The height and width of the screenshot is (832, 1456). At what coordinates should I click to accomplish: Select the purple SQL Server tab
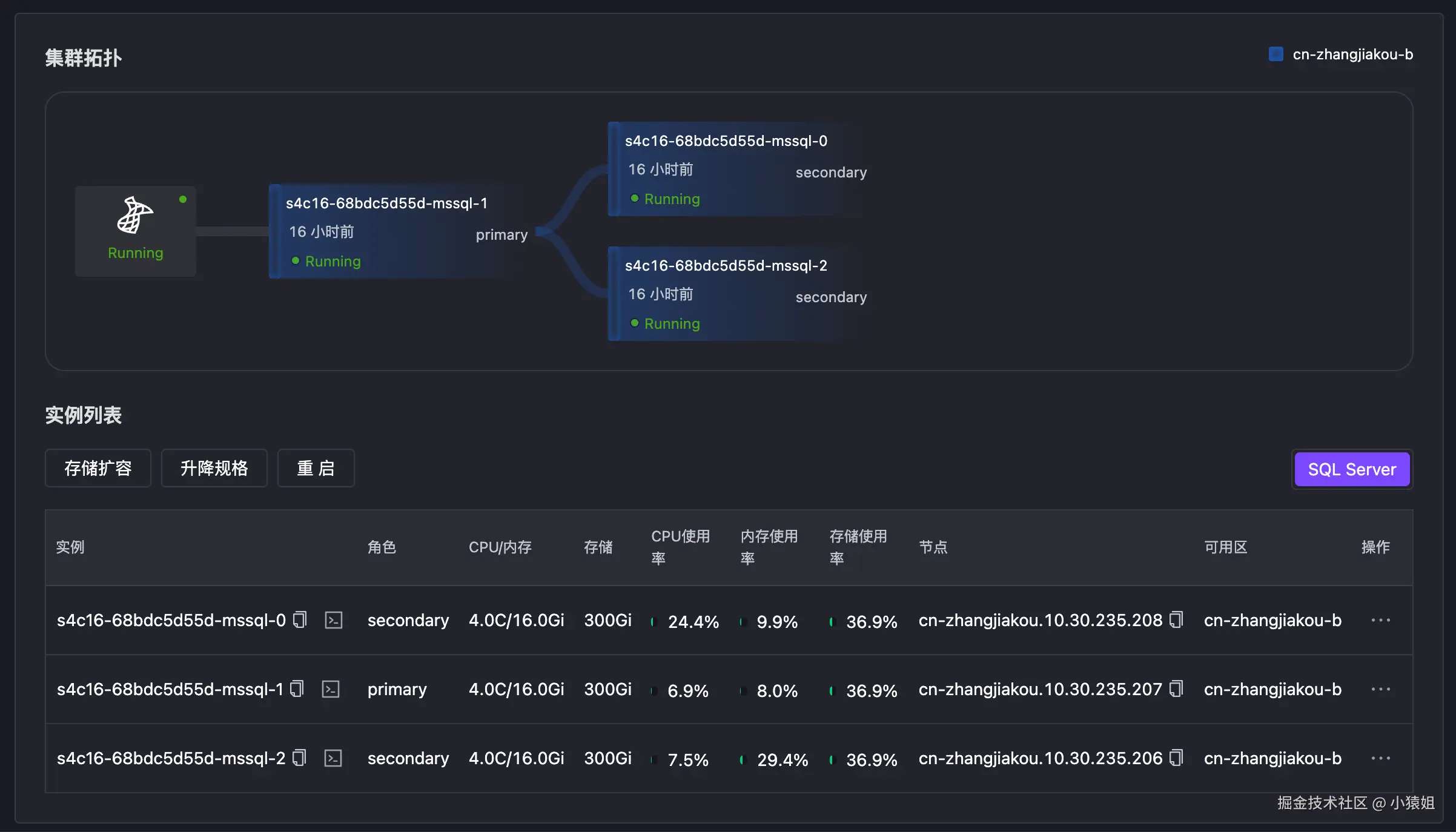click(x=1351, y=469)
